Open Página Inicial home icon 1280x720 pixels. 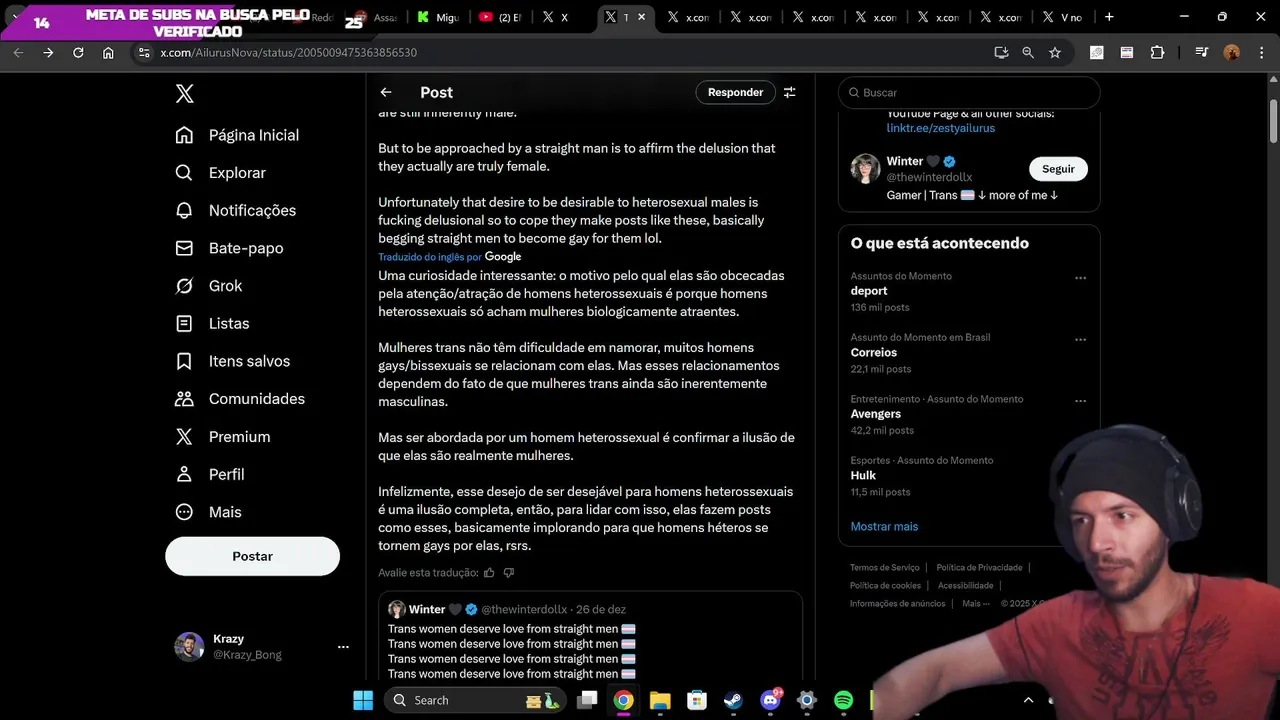click(x=184, y=135)
